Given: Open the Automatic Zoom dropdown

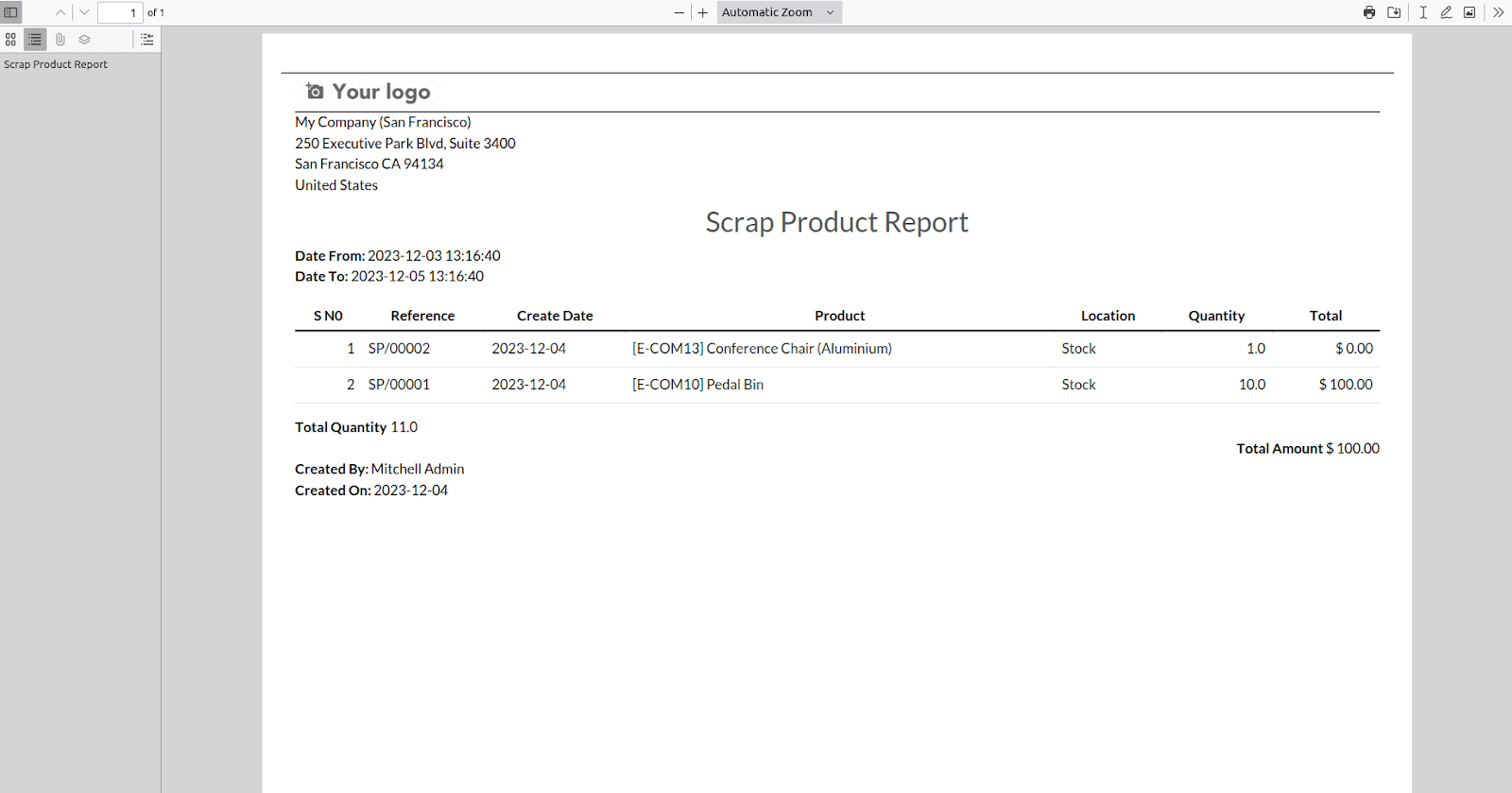Looking at the screenshot, I should click(x=779, y=12).
